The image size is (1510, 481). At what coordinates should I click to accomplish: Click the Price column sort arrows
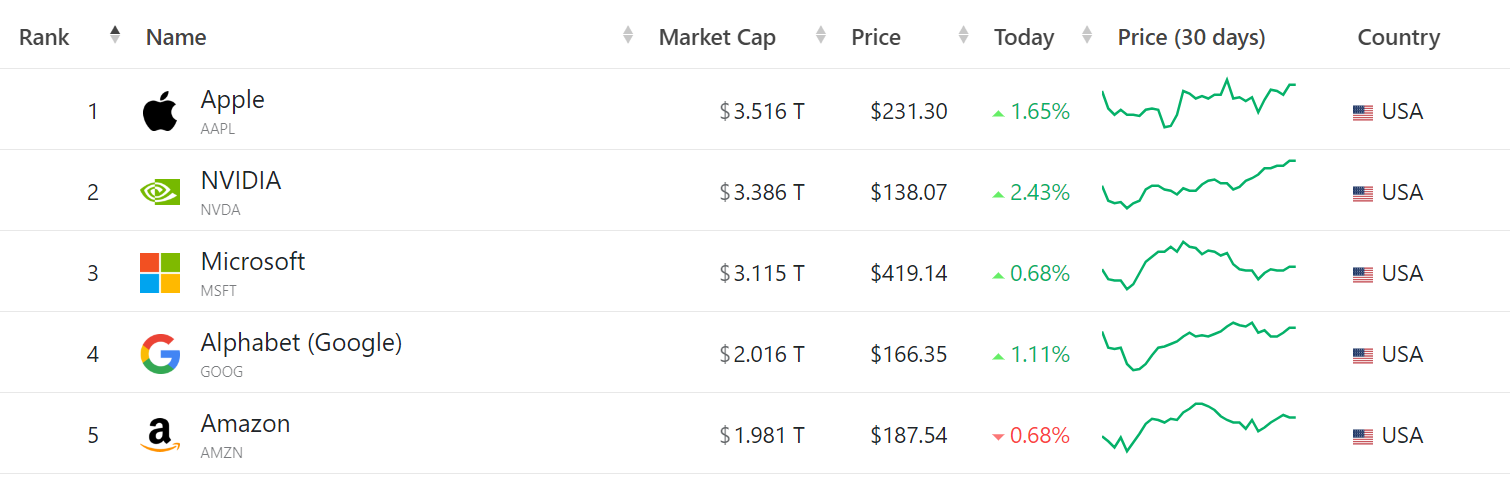point(963,36)
